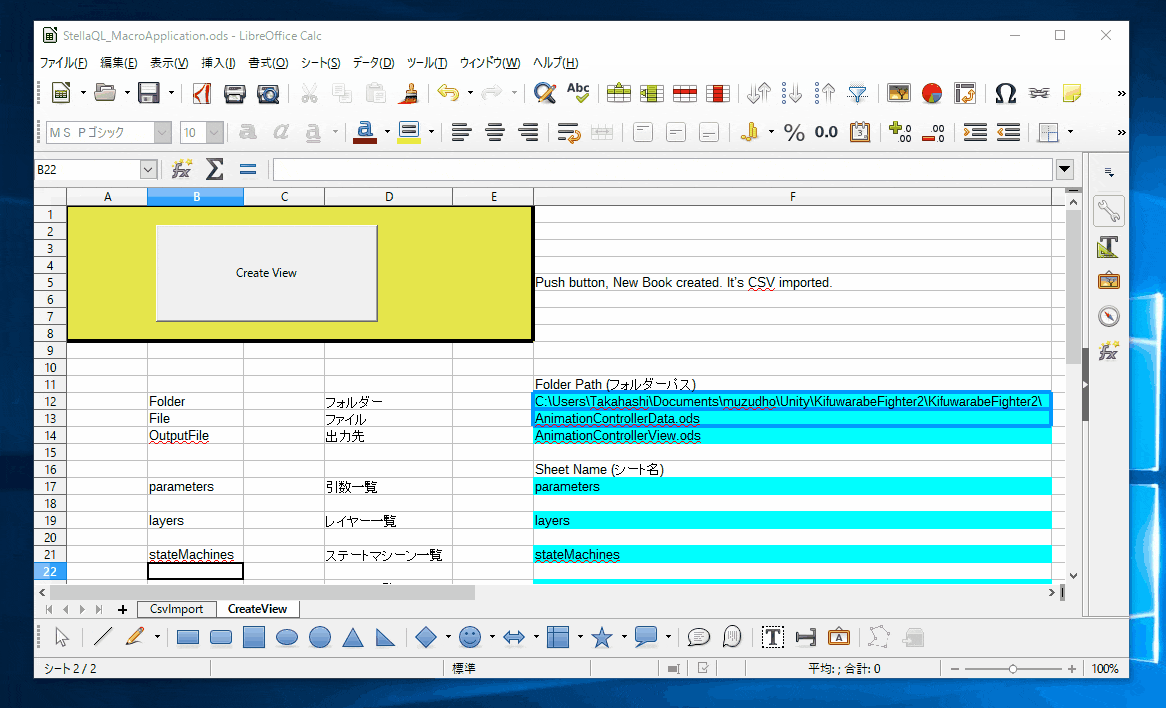Select column header F
Screen dimensions: 1166x708
point(793,196)
